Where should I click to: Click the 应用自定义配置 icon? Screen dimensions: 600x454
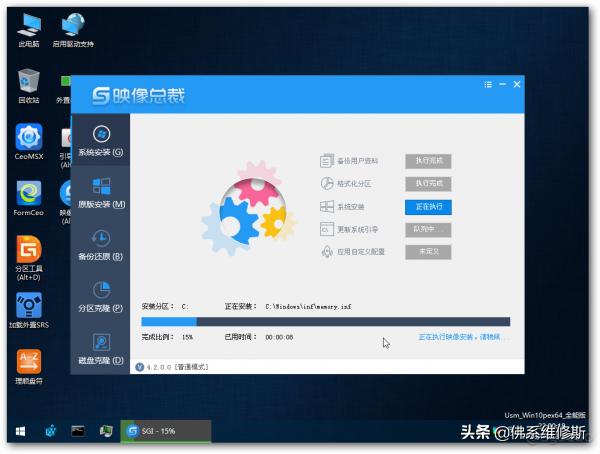pos(327,252)
